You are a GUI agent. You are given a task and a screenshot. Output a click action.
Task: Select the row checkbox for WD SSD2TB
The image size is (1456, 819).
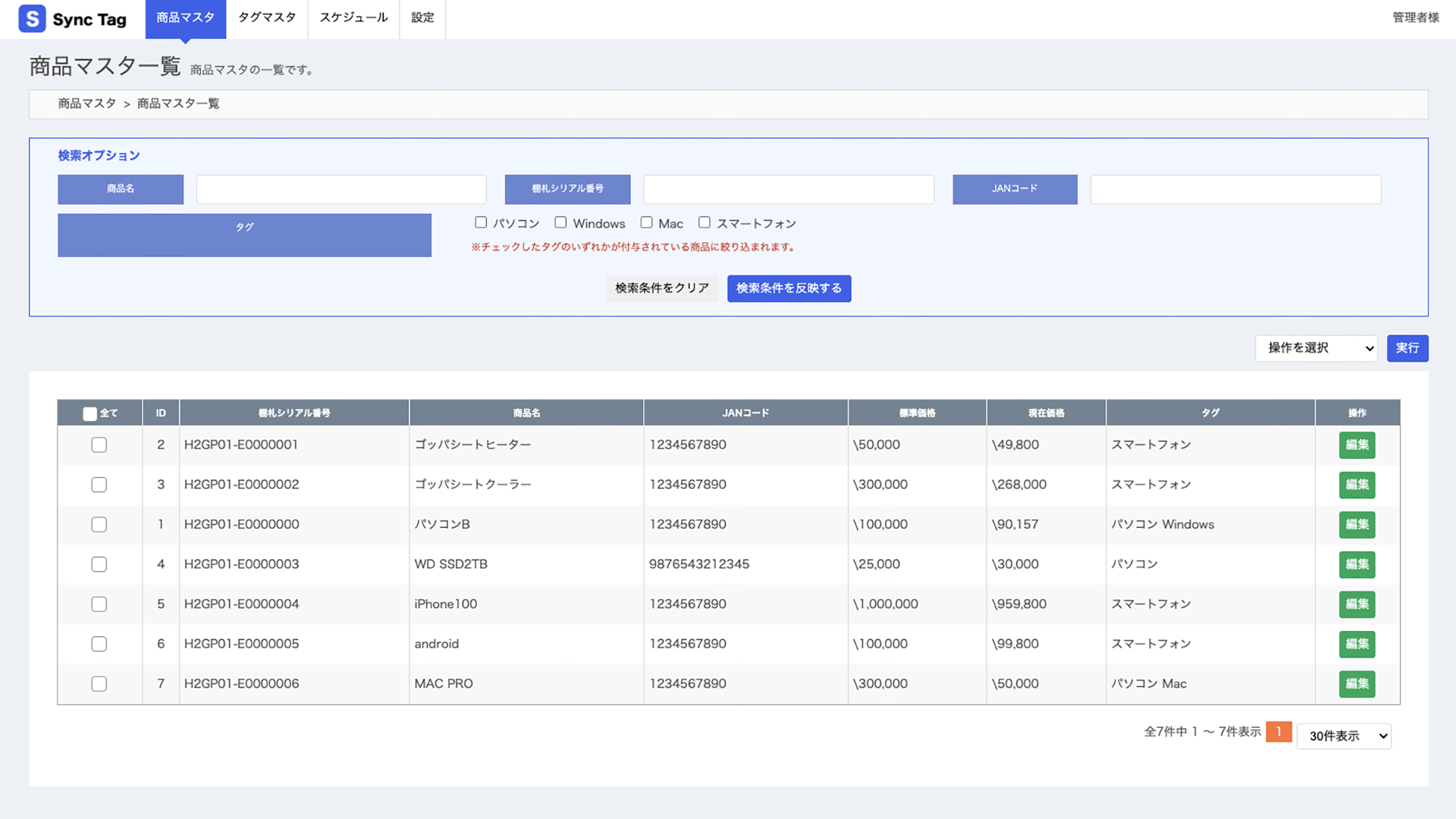[x=99, y=564]
